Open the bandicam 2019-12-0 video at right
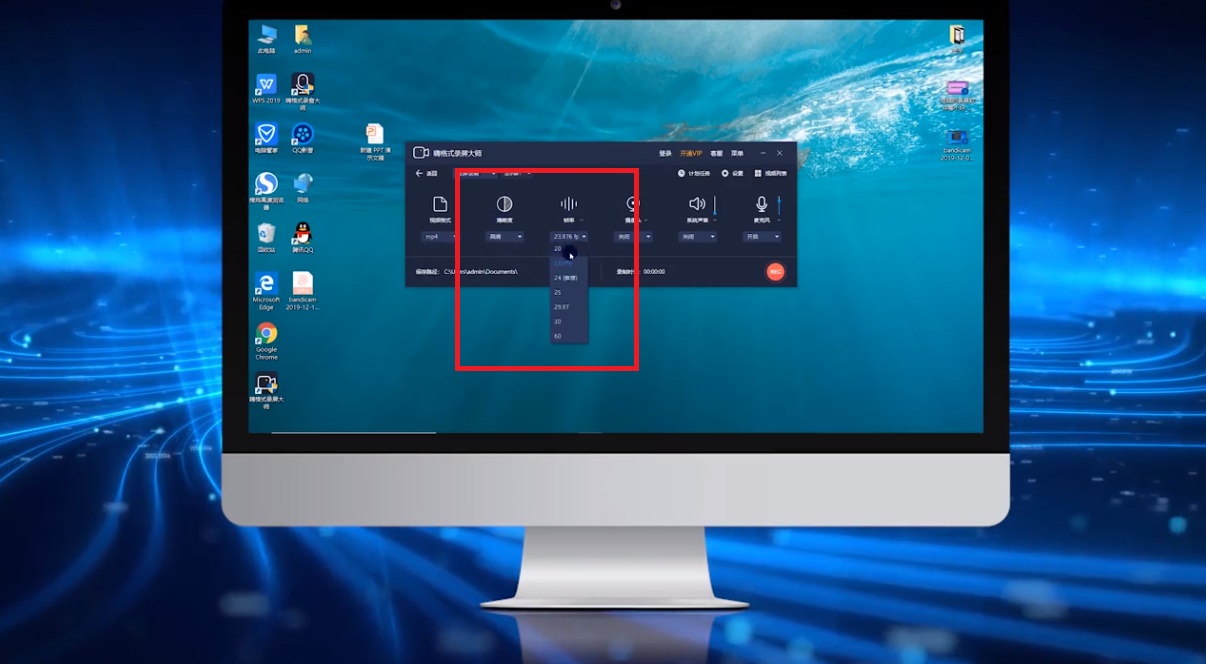 [x=957, y=145]
